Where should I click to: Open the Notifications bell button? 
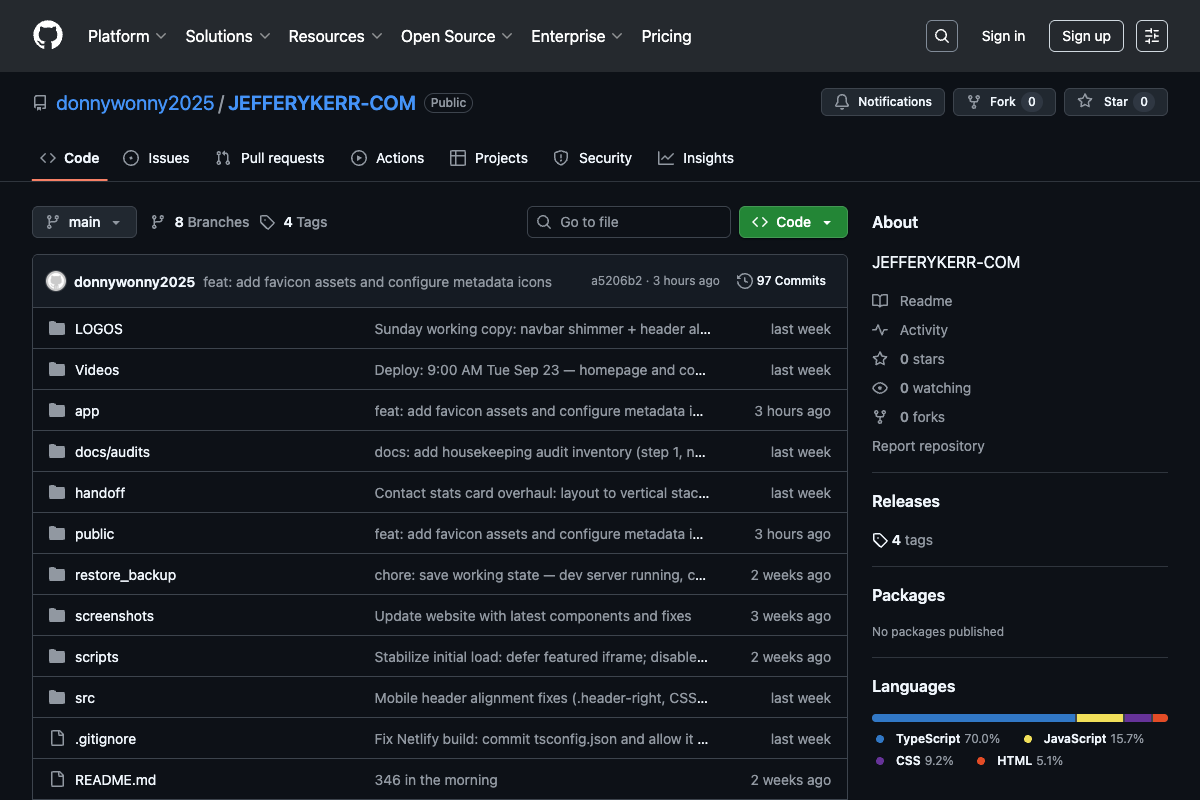pyautogui.click(x=883, y=102)
